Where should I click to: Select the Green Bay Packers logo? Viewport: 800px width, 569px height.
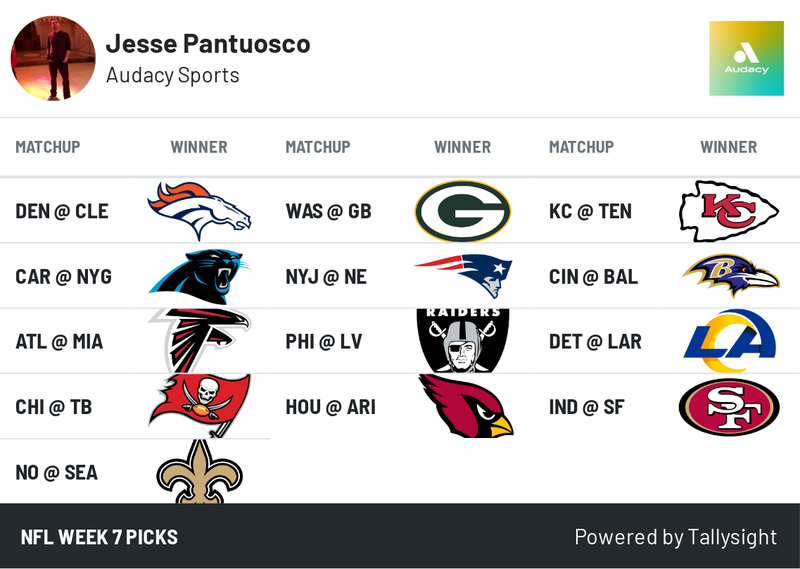tap(463, 211)
